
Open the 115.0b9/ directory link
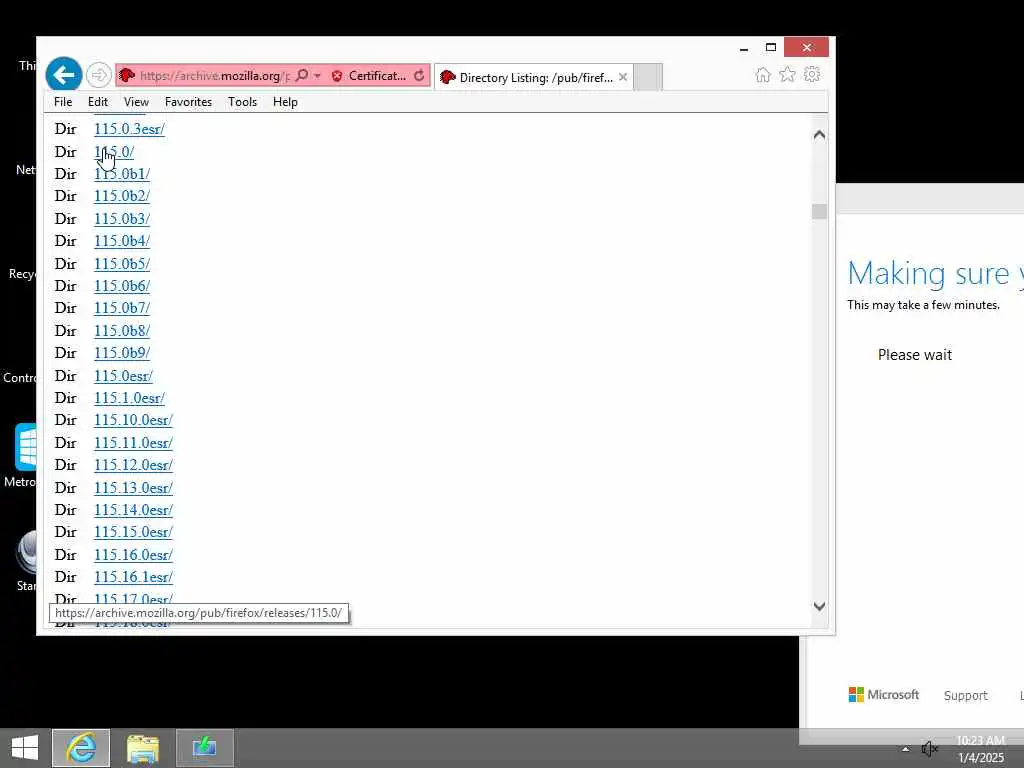pos(122,353)
